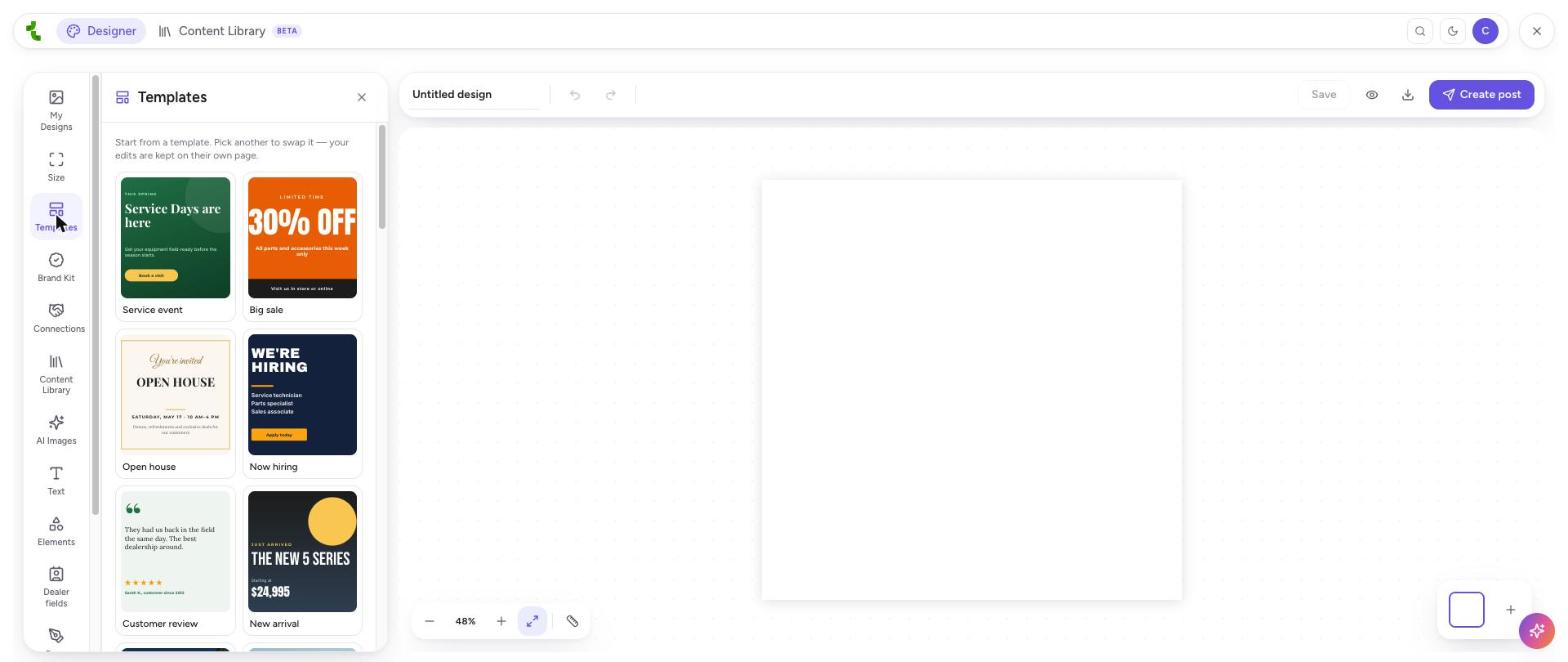Add a new page with plus

pos(1511,610)
